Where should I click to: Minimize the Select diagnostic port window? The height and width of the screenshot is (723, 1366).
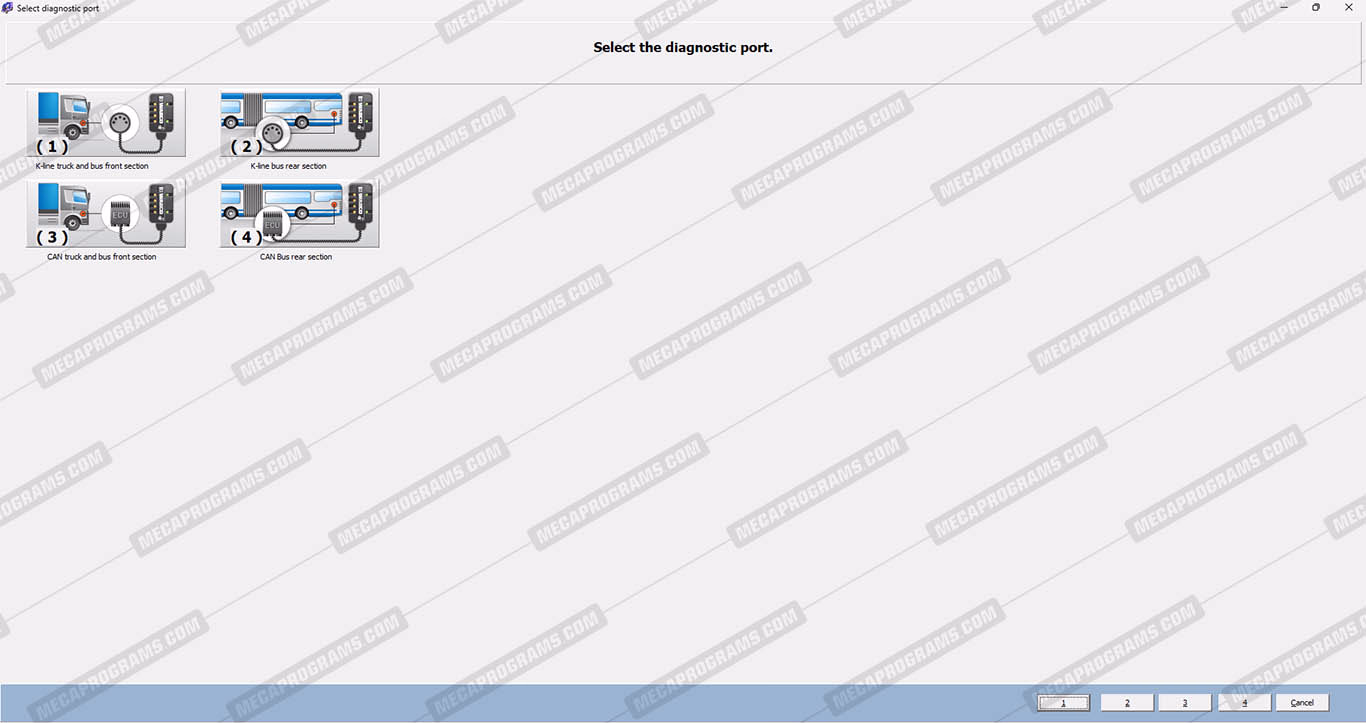1284,8
